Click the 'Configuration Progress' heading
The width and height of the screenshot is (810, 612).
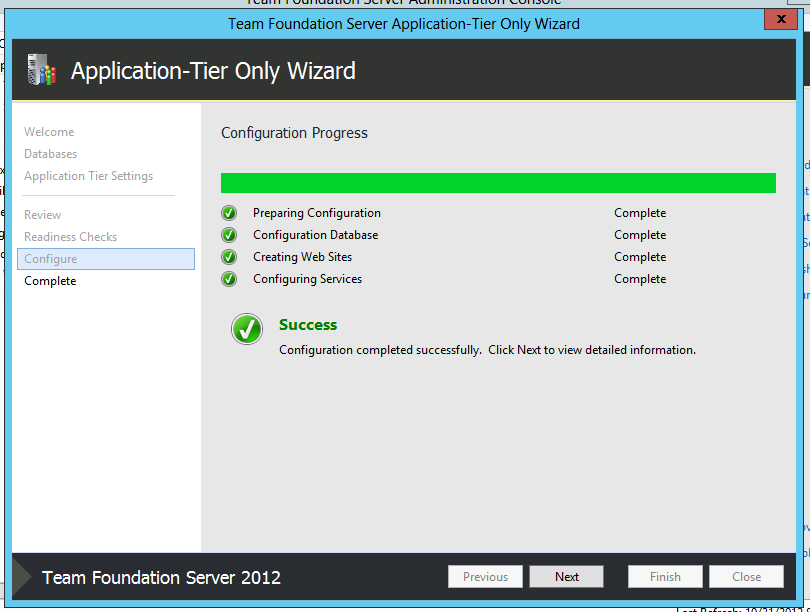click(294, 133)
